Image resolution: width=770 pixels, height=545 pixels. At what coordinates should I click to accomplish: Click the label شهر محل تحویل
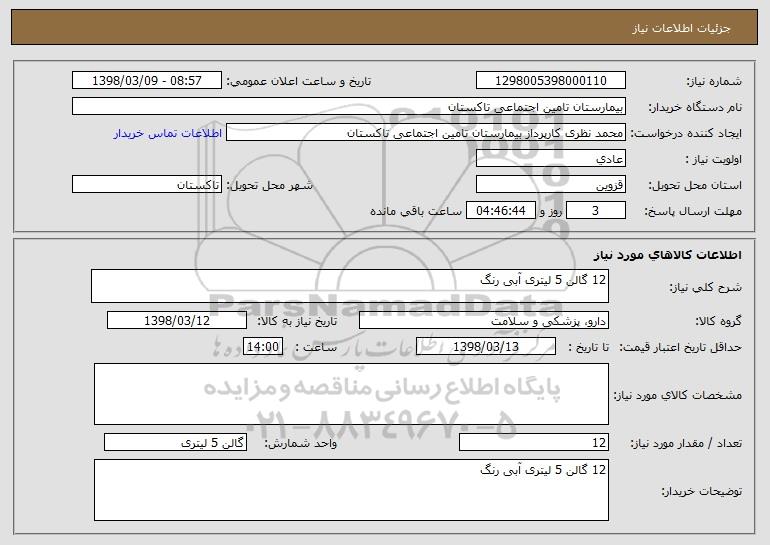(269, 186)
